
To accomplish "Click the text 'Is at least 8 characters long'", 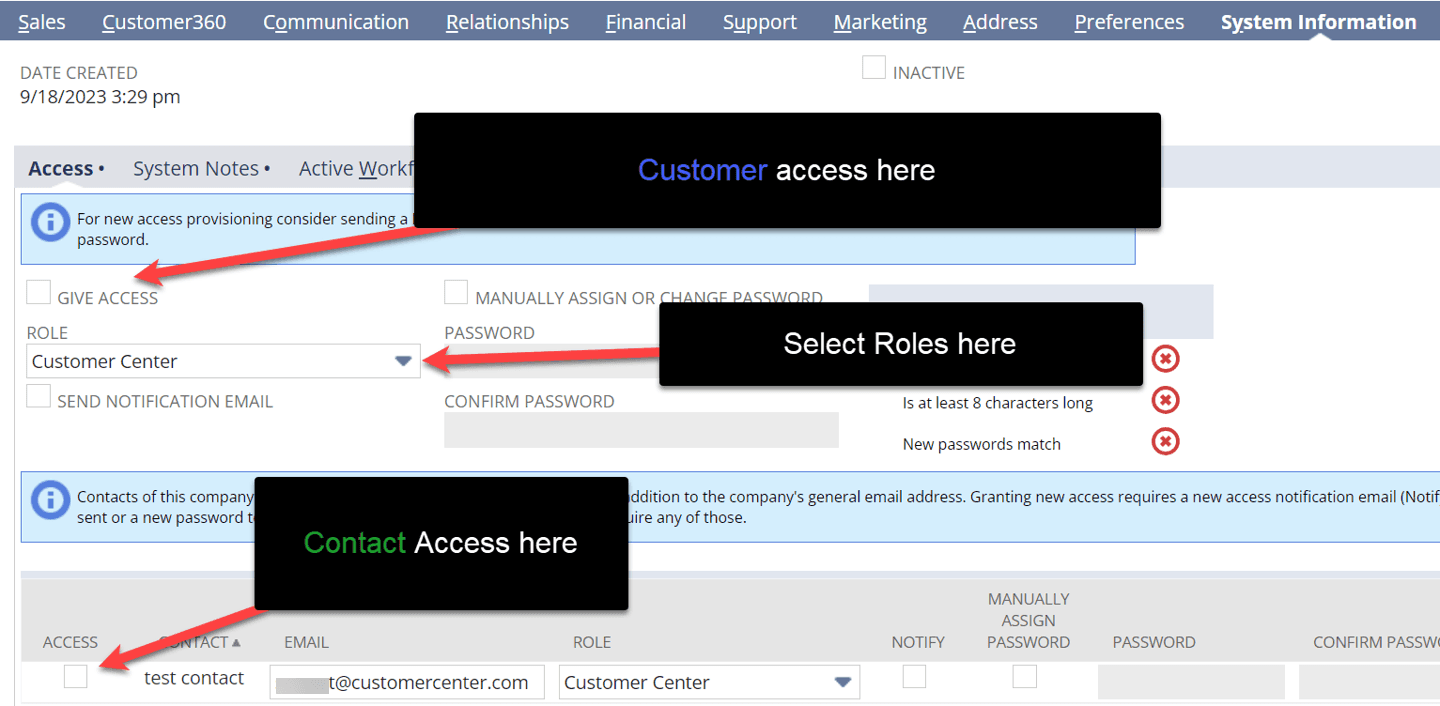I will 997,403.
